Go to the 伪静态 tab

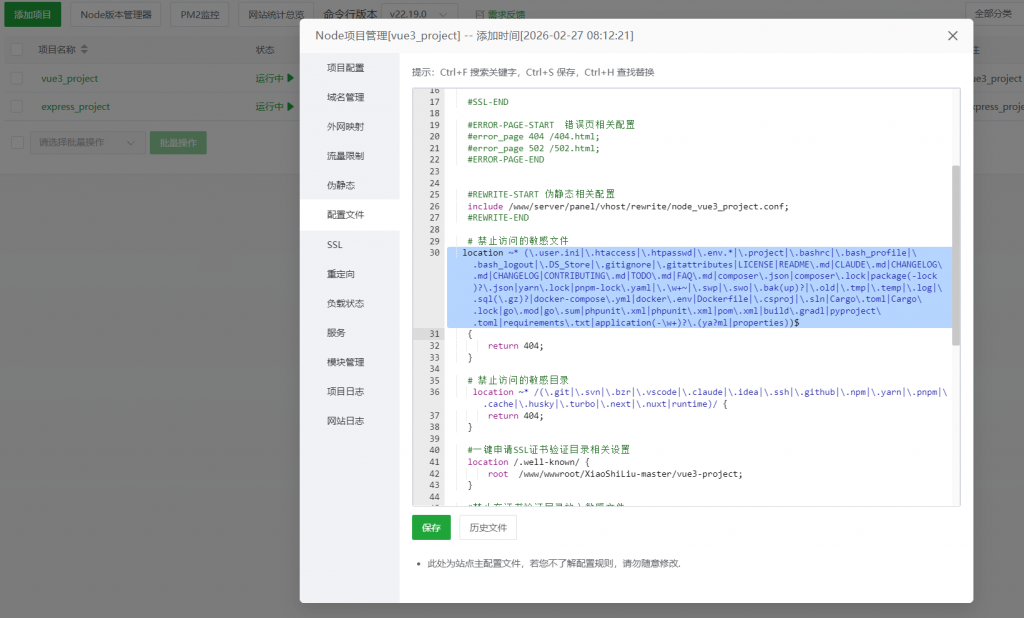coord(341,185)
